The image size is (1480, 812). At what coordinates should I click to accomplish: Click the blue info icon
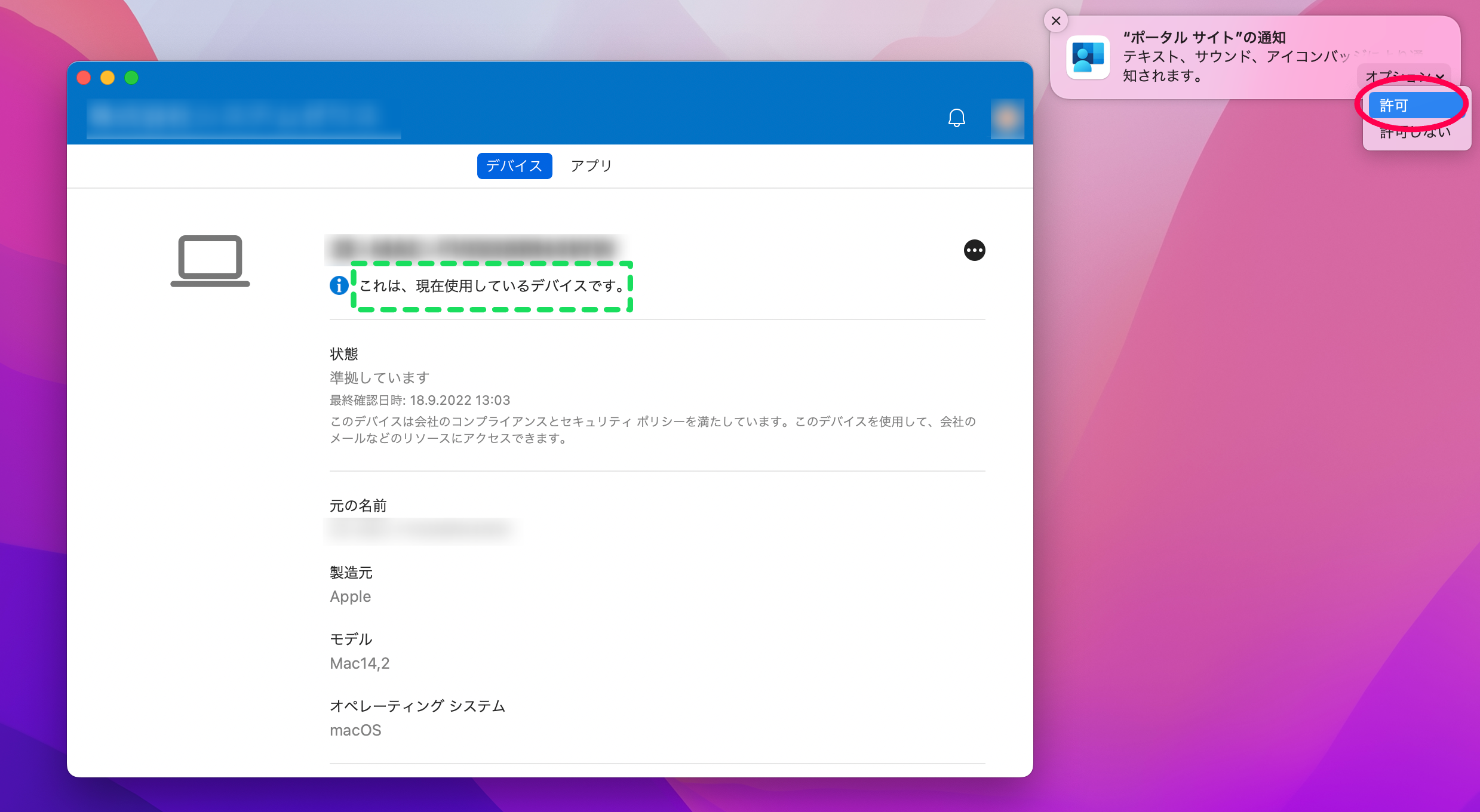click(339, 285)
